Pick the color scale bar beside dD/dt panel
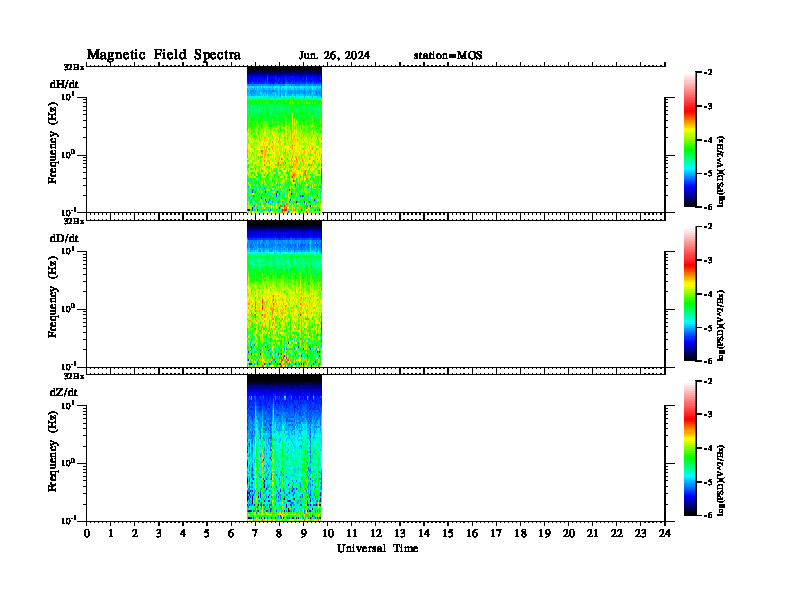The height and width of the screenshot is (612, 792). click(690, 294)
